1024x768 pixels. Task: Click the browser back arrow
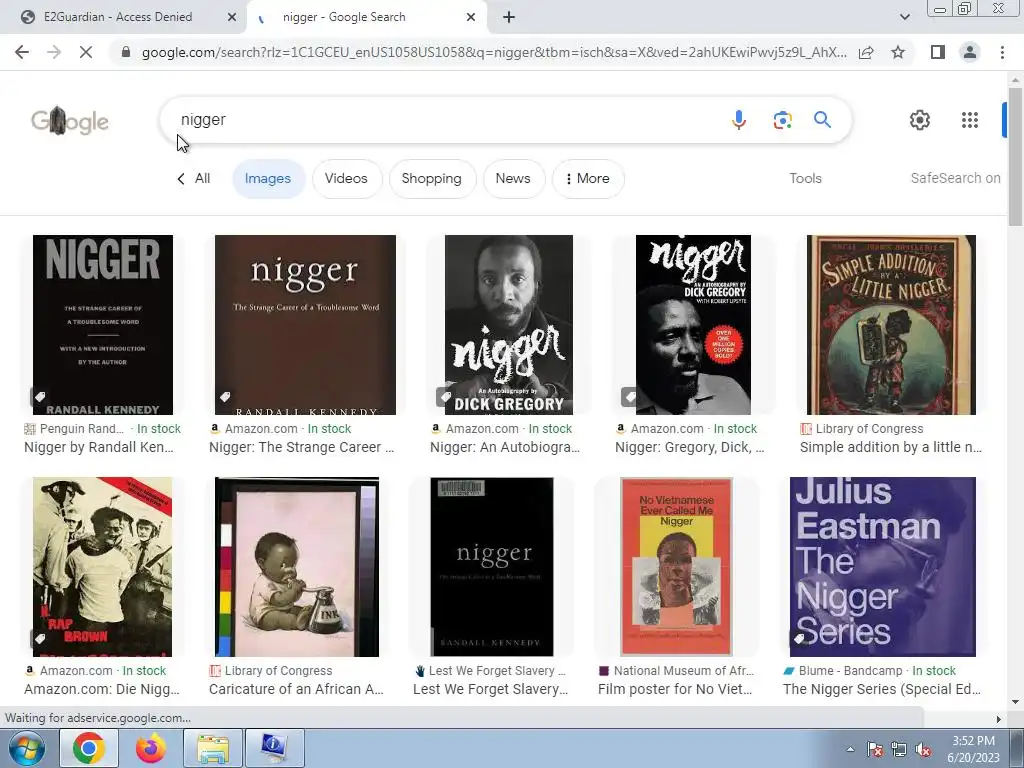22,52
